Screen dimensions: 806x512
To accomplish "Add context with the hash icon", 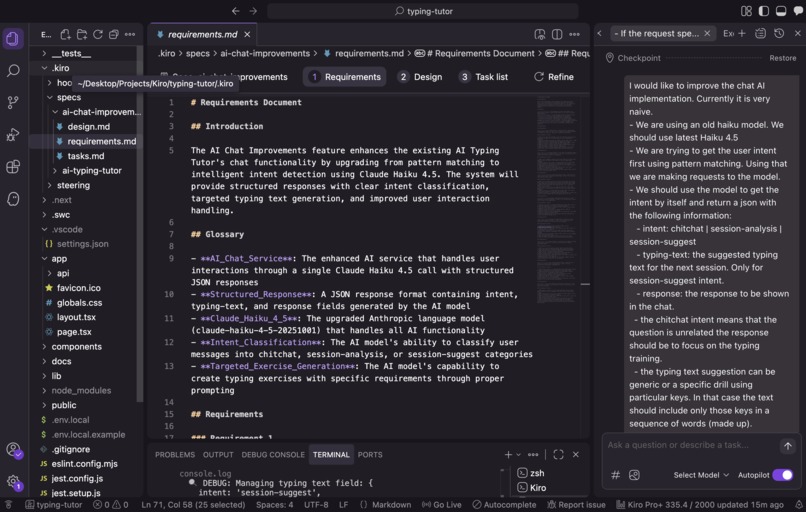I will [x=615, y=475].
